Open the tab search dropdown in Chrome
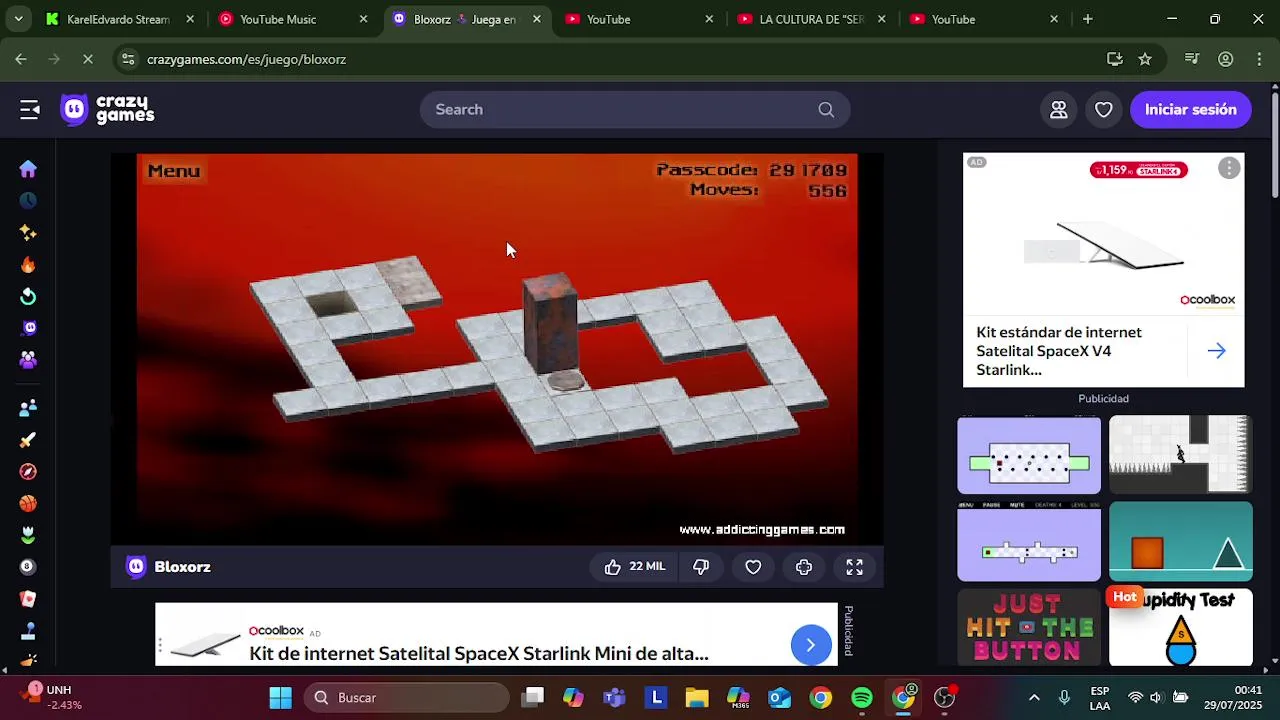 (18, 19)
